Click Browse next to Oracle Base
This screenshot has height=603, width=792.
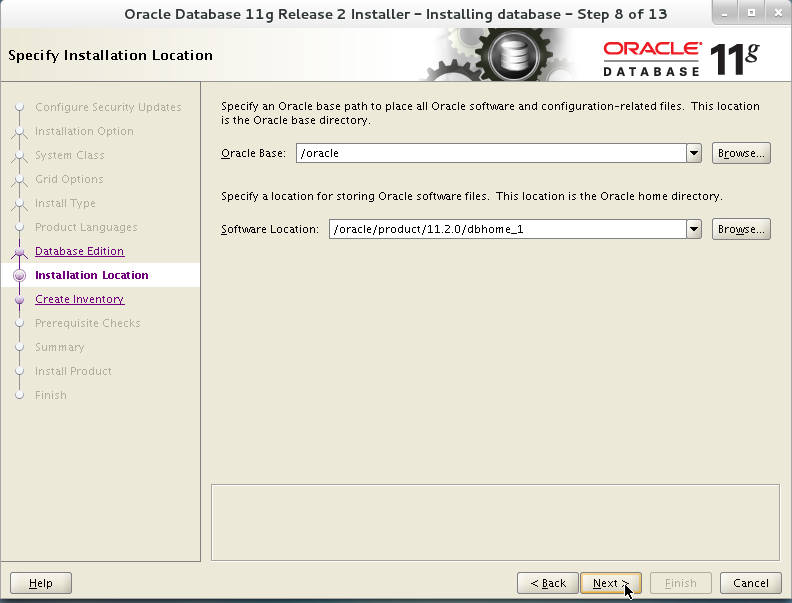741,153
